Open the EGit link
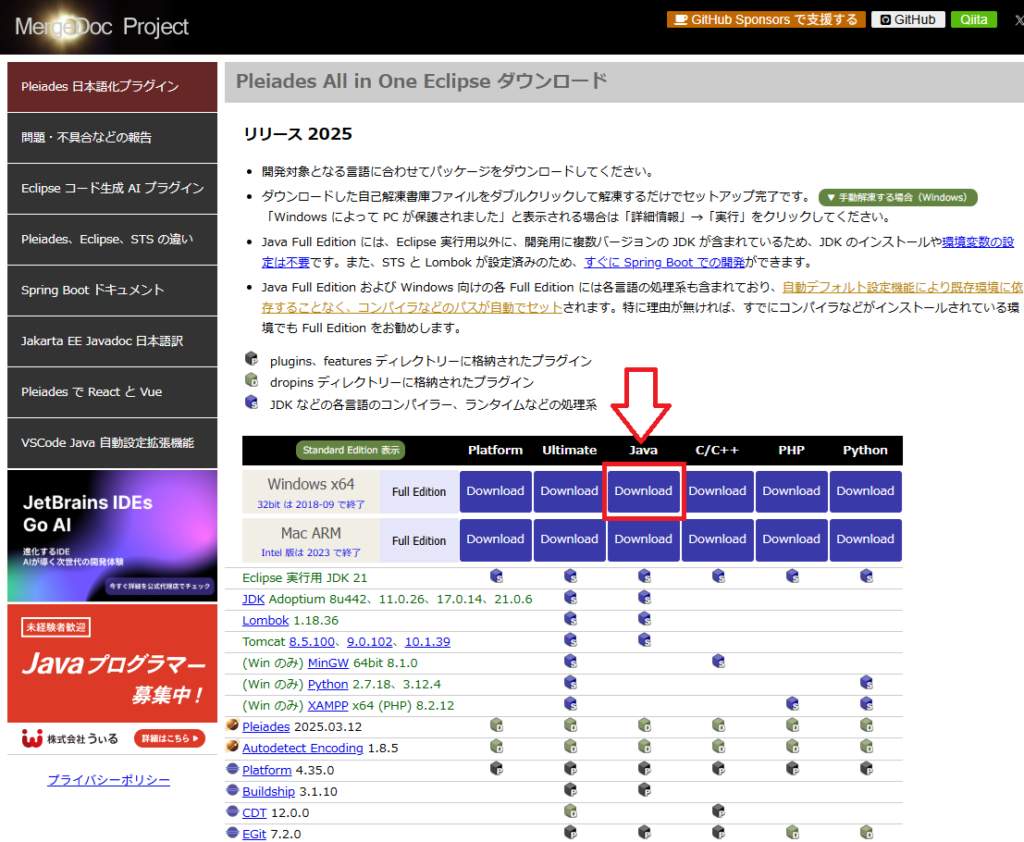 point(254,835)
